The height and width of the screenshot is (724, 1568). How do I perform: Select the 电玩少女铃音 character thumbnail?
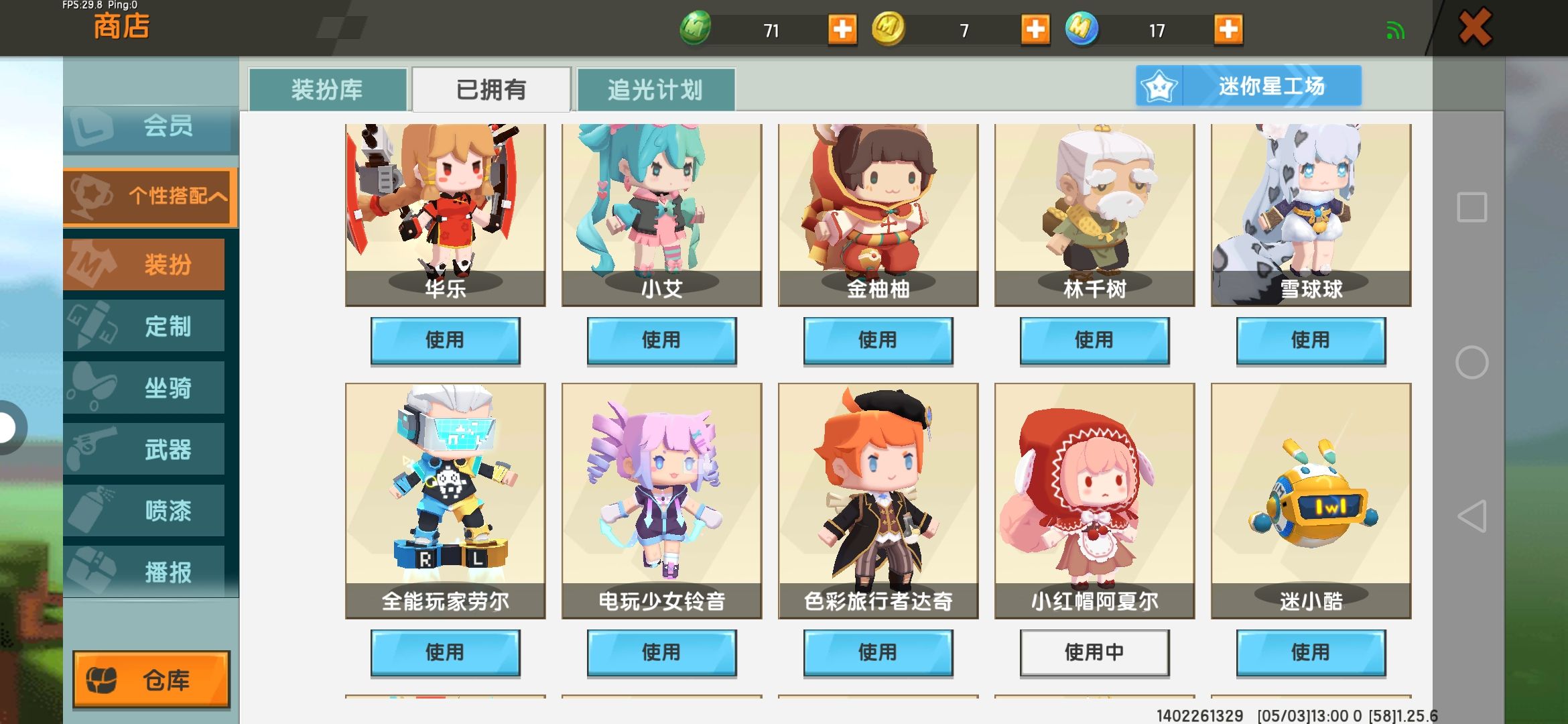point(661,501)
